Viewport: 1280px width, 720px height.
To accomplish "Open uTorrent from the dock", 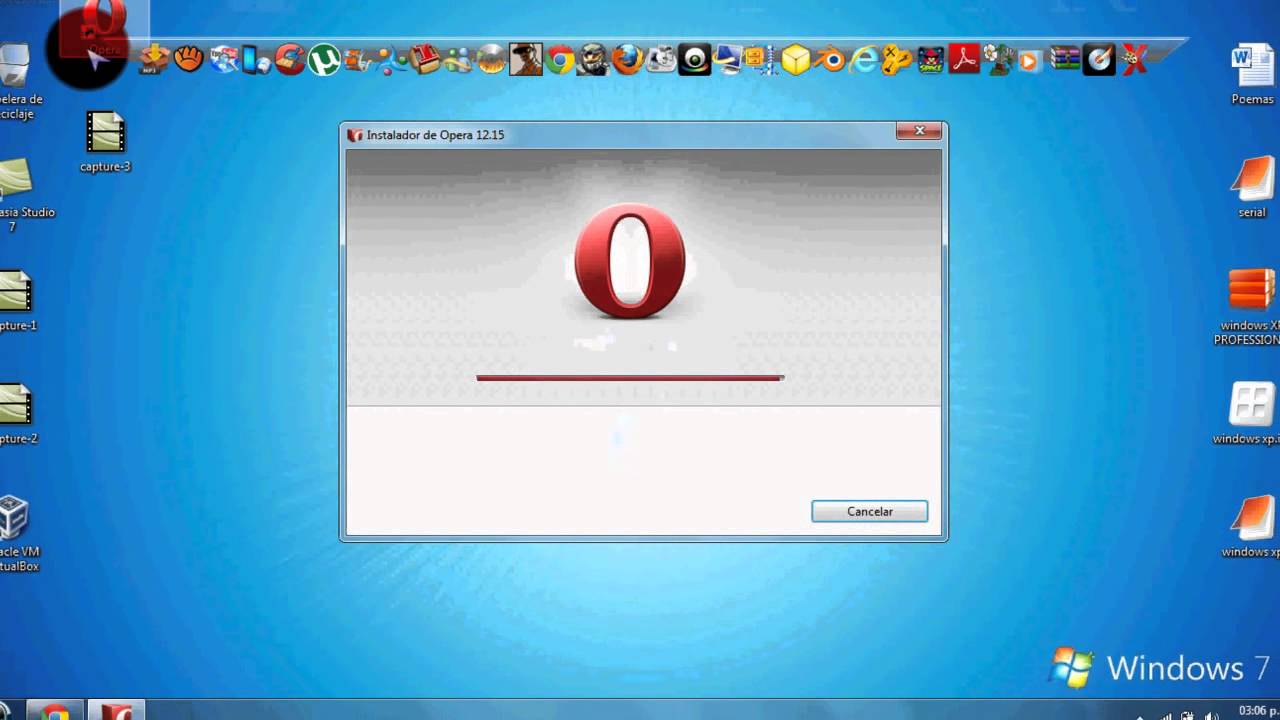I will click(324, 60).
